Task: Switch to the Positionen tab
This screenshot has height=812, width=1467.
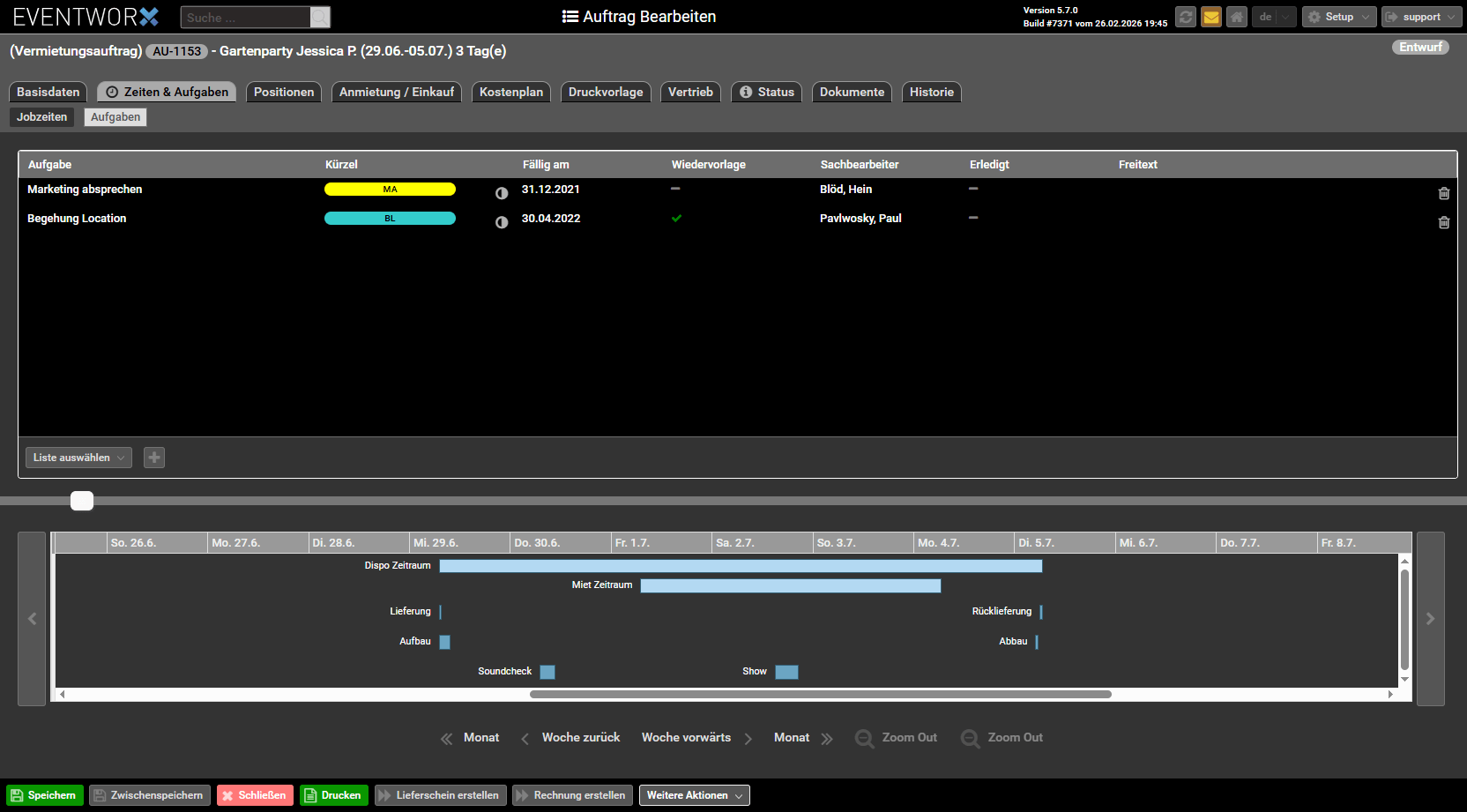Action: coord(283,92)
